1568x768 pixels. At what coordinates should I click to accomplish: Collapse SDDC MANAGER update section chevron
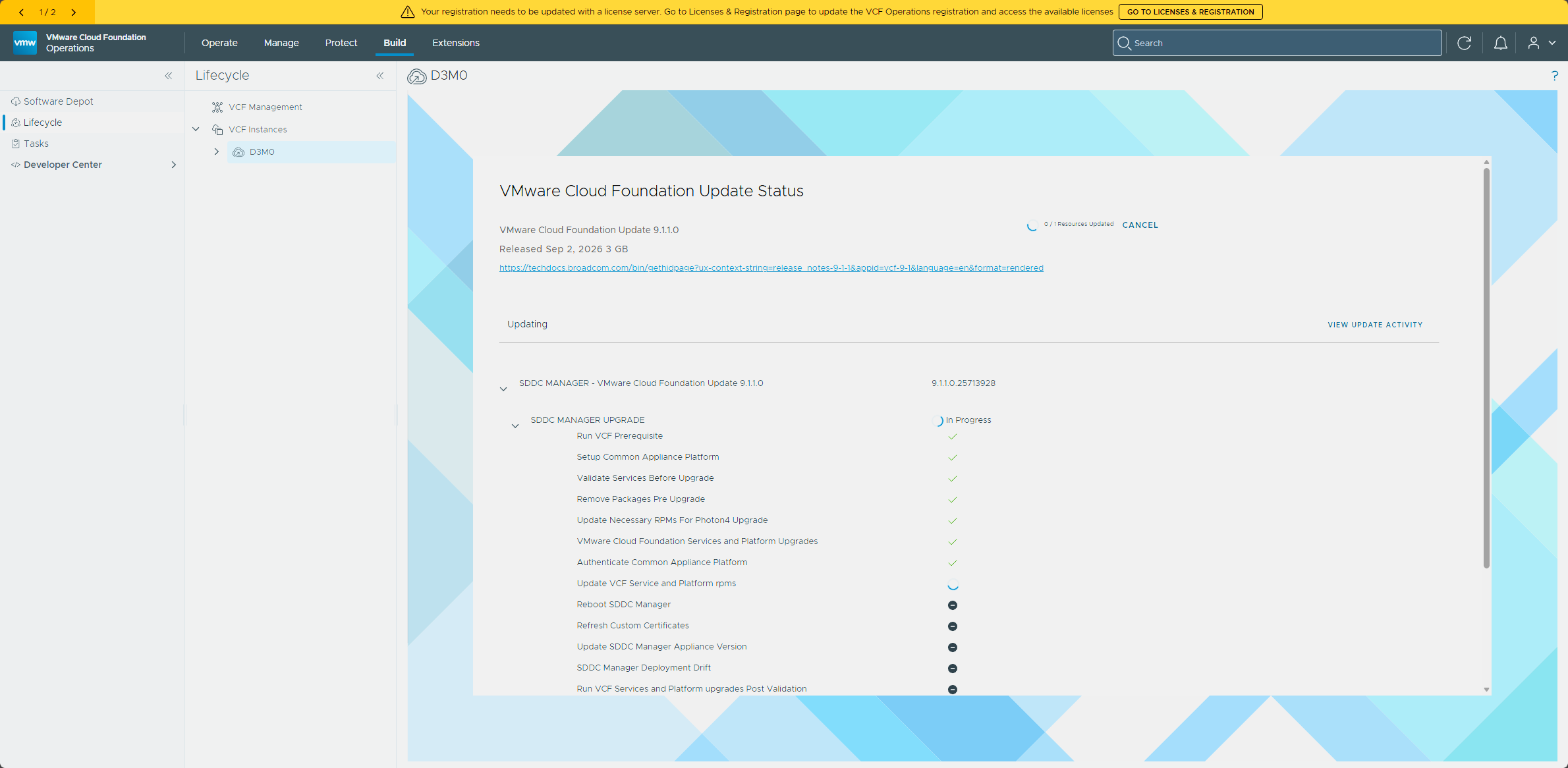point(503,389)
